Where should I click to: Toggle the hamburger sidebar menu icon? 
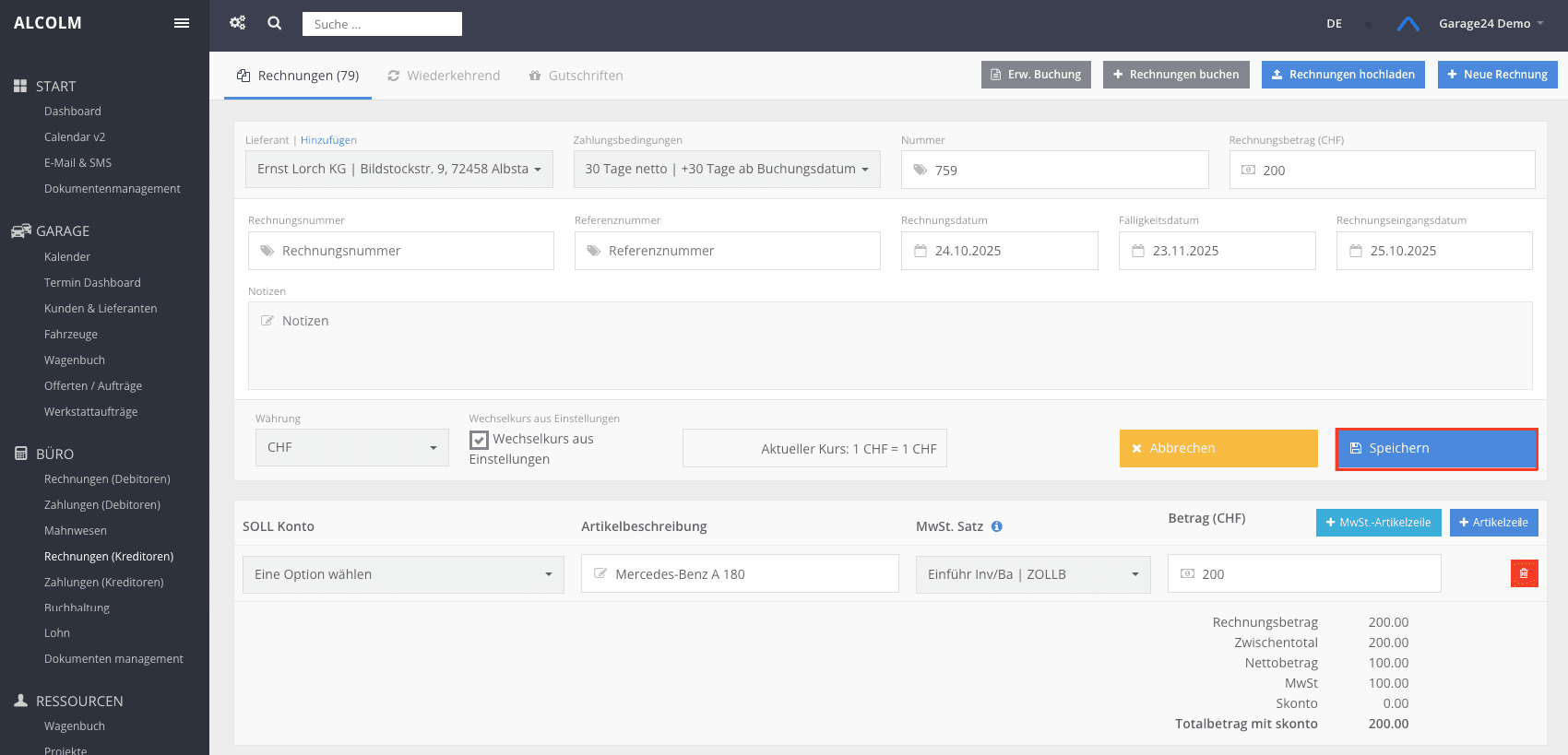coord(182,23)
